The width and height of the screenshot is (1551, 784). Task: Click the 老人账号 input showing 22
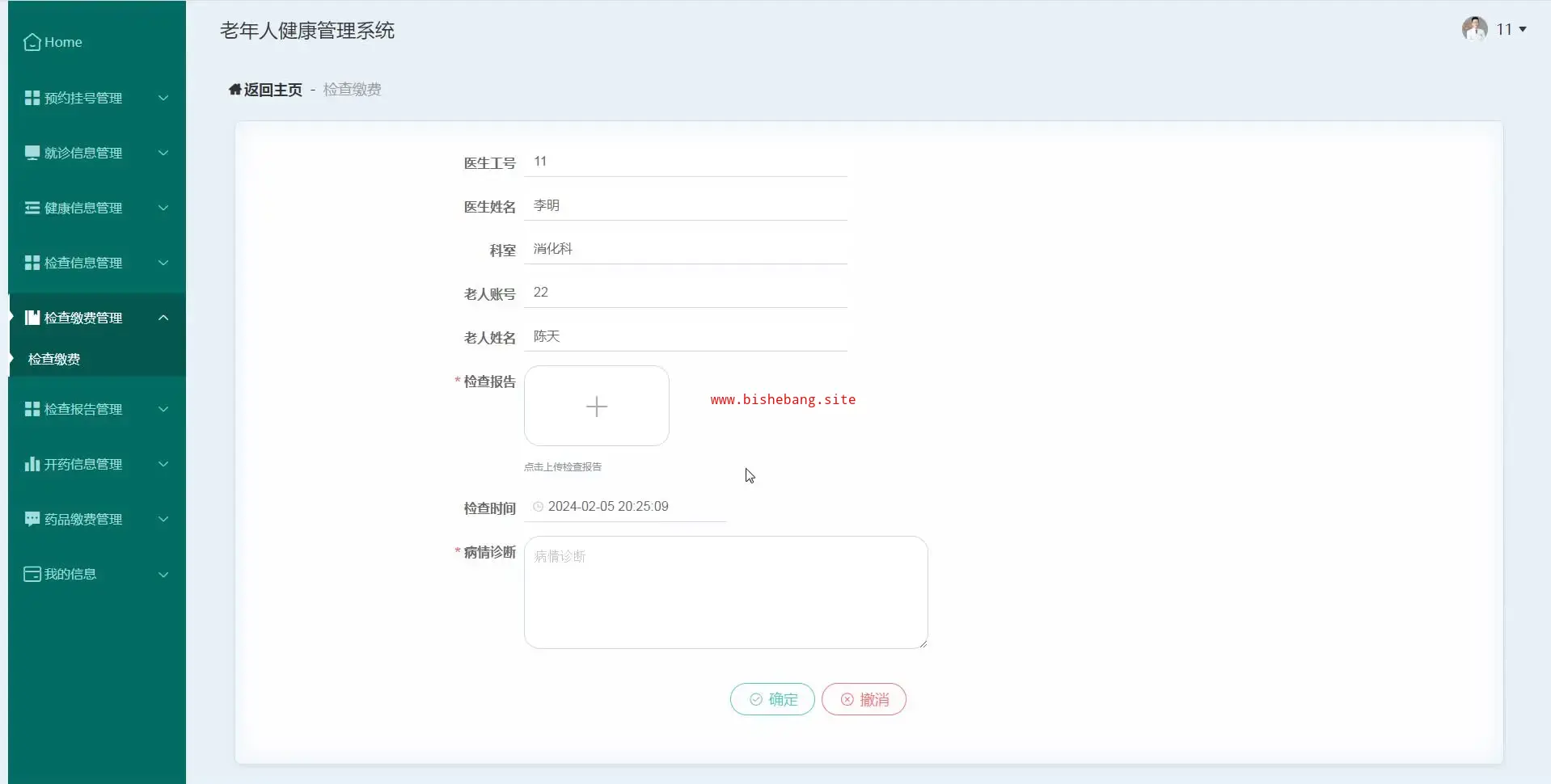pyautogui.click(x=686, y=293)
